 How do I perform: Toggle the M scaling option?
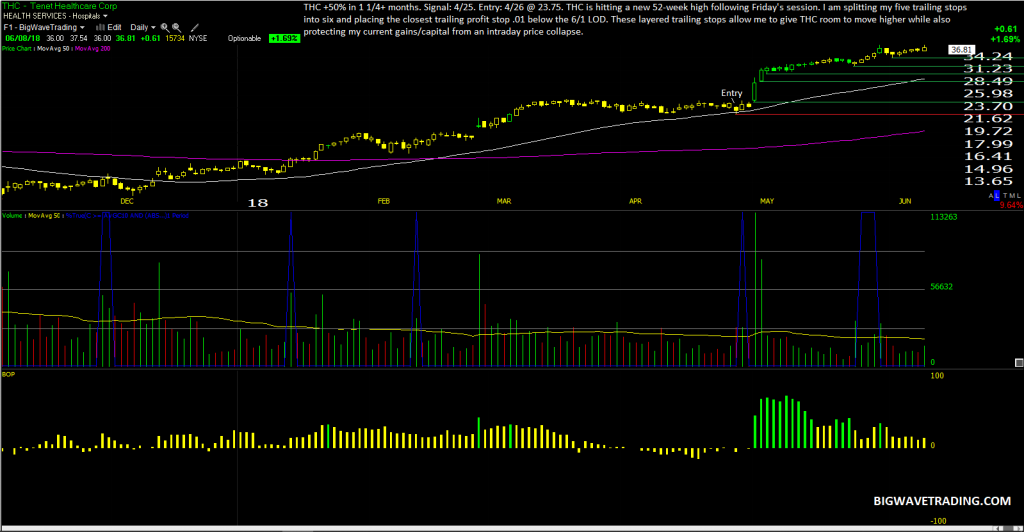1012,196
